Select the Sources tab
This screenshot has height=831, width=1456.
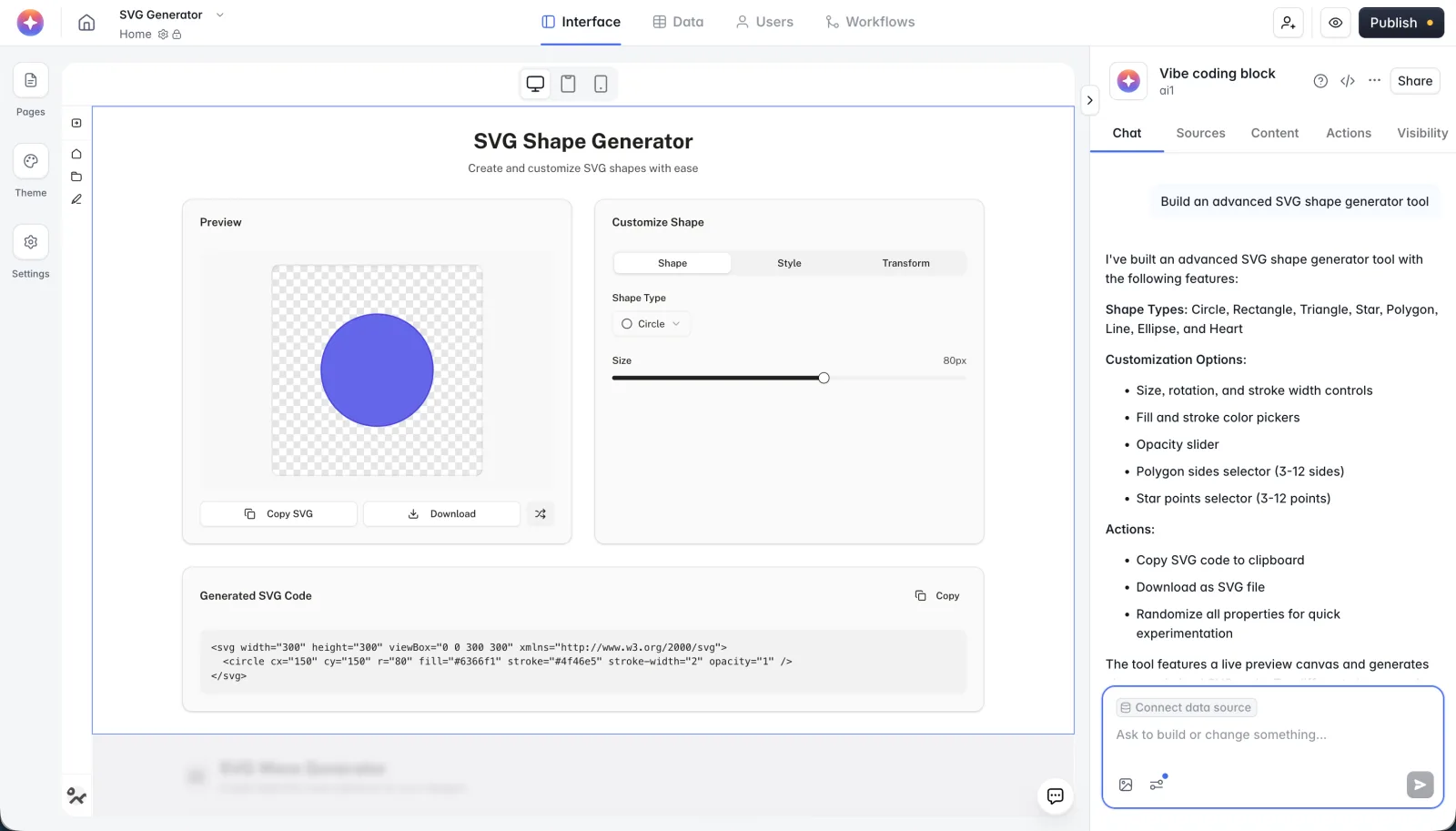pos(1200,133)
